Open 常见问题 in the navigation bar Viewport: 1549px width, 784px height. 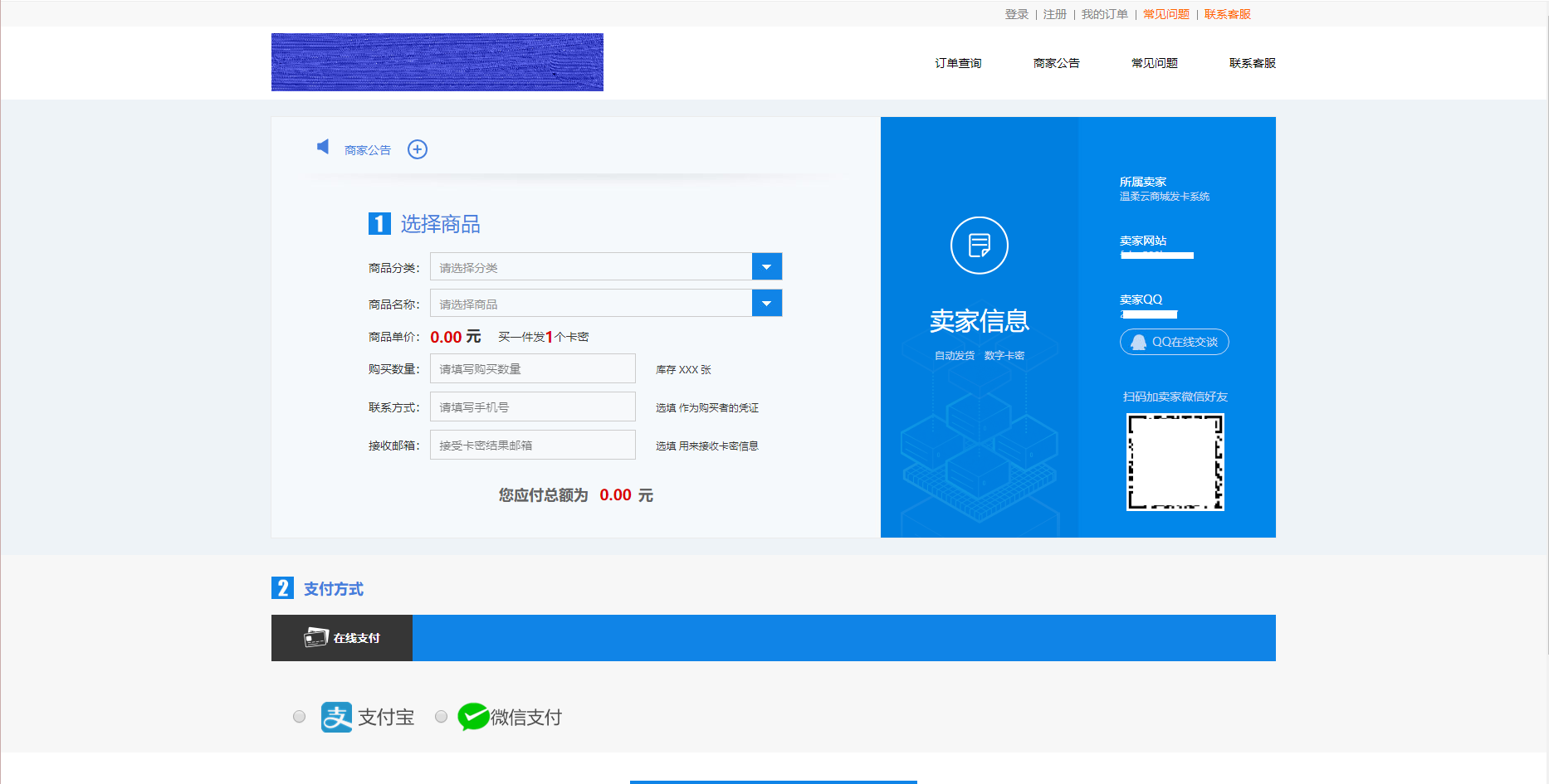(x=1155, y=62)
